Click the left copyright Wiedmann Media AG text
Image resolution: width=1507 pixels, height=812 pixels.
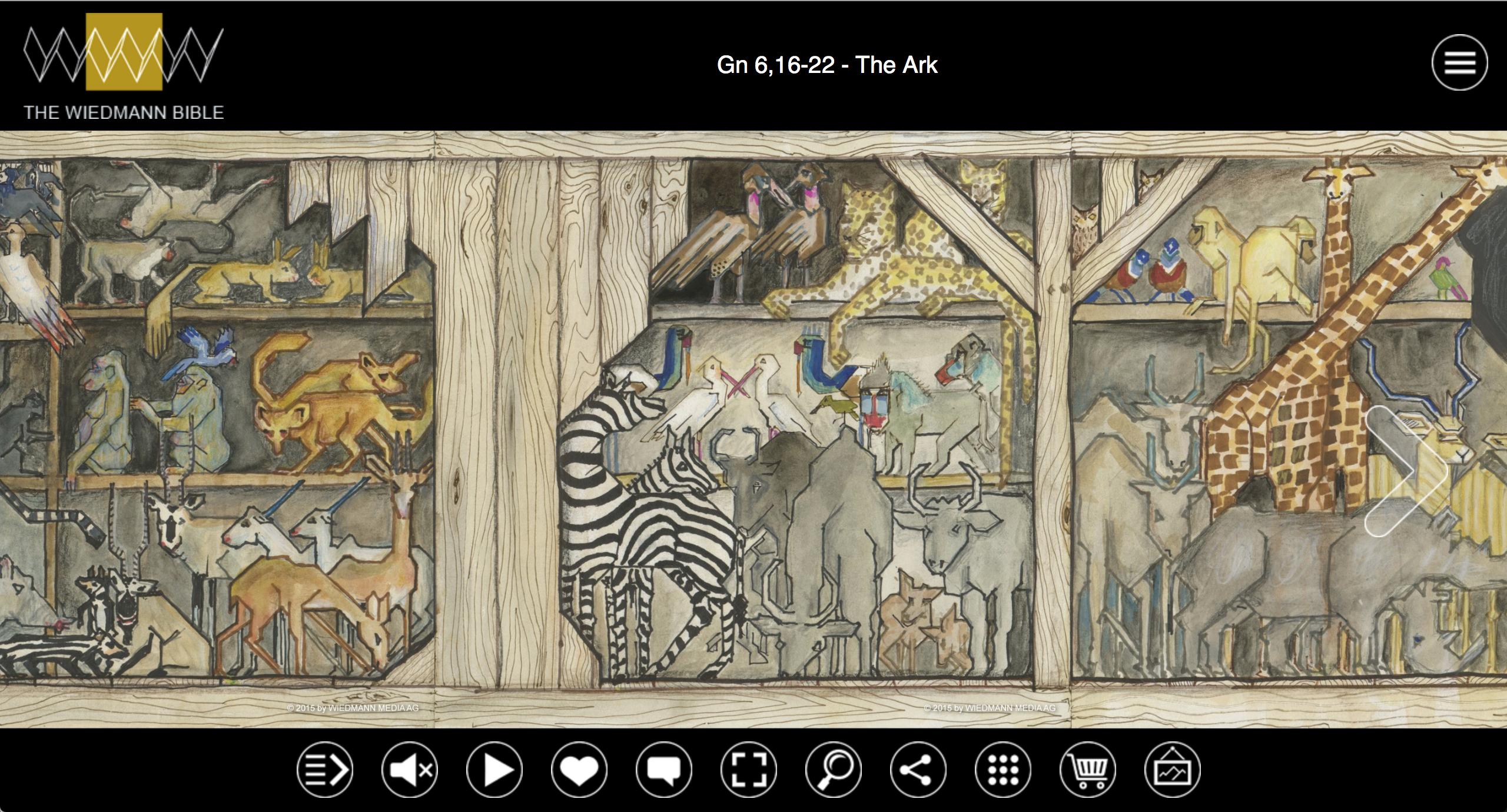[x=353, y=708]
